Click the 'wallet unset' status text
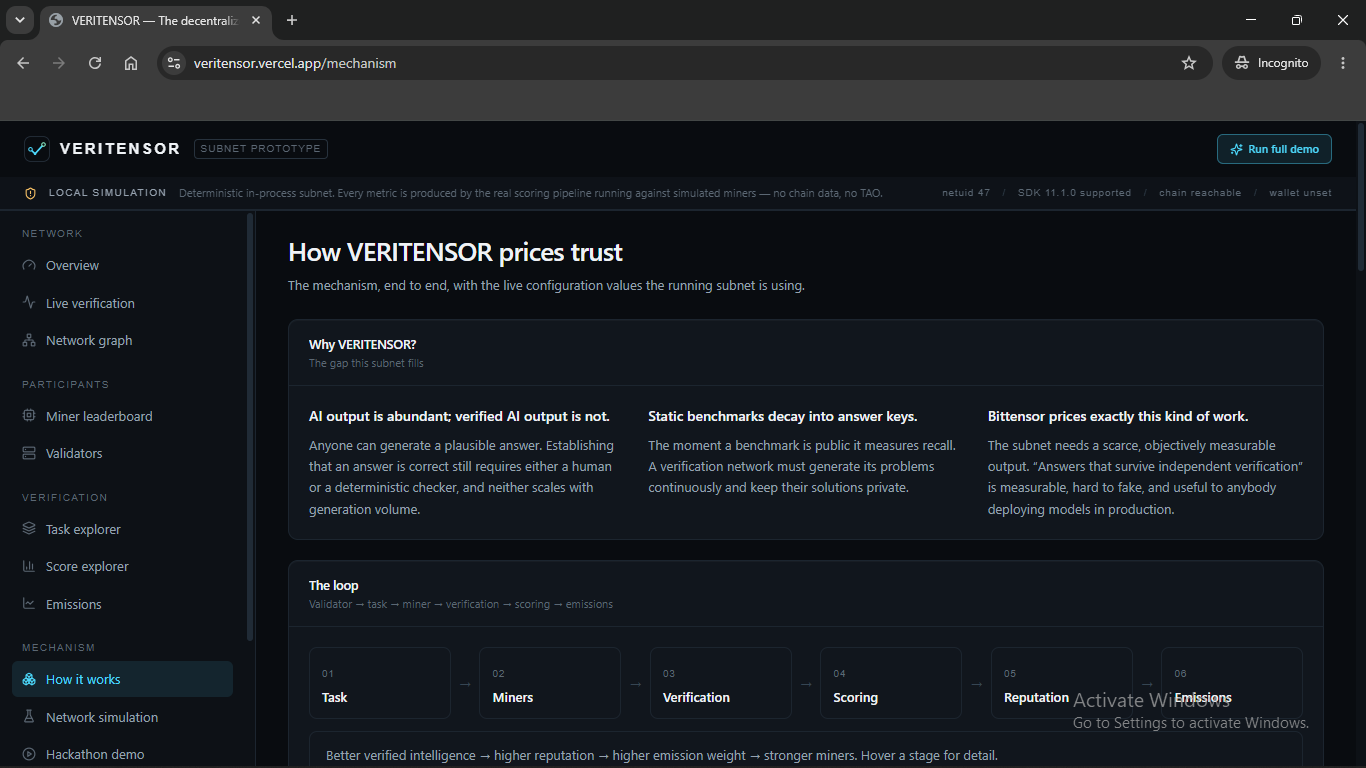Image resolution: width=1366 pixels, height=768 pixels. click(1300, 193)
